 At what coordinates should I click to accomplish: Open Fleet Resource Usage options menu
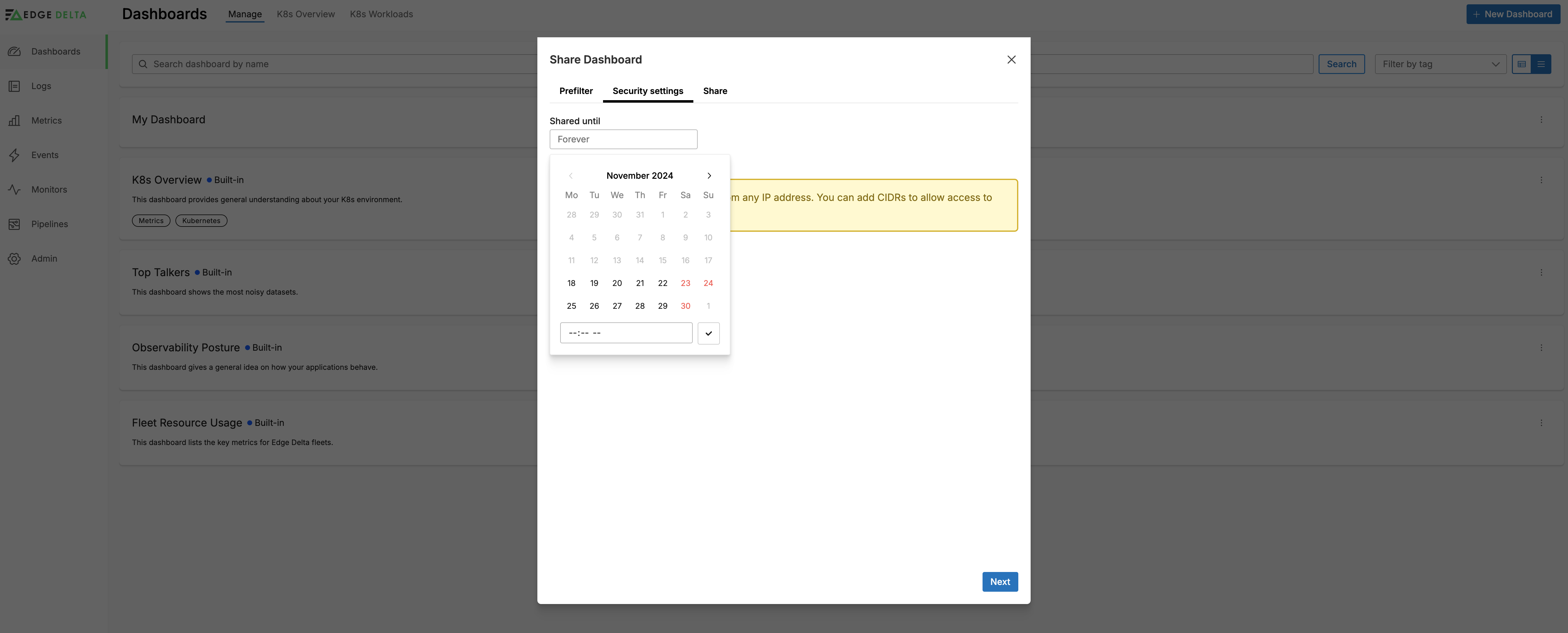[x=1541, y=423]
